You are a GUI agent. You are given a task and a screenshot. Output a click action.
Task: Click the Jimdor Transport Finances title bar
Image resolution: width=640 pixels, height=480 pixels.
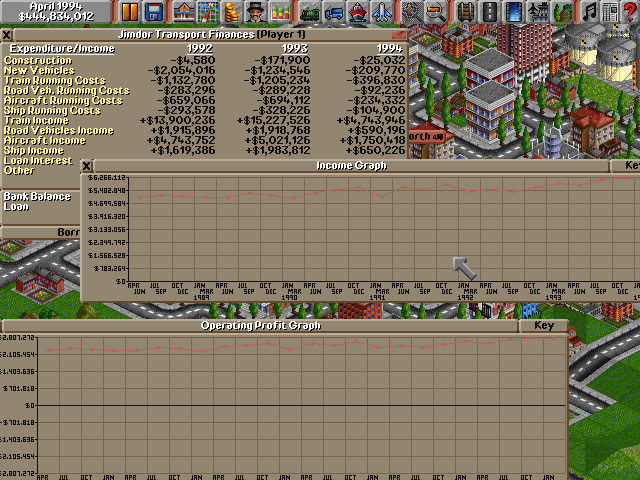(211, 35)
